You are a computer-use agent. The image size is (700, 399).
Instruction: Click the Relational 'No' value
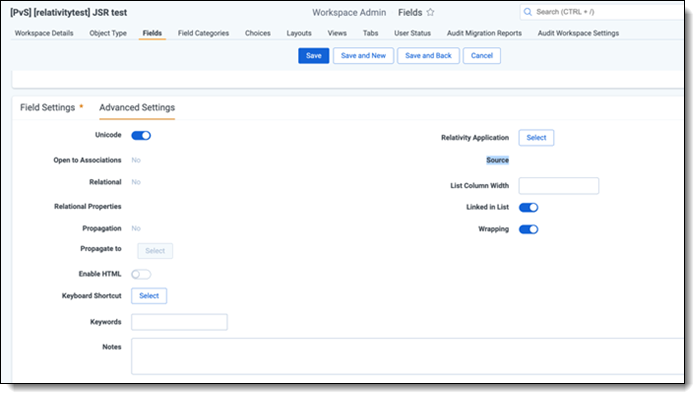(x=136, y=182)
